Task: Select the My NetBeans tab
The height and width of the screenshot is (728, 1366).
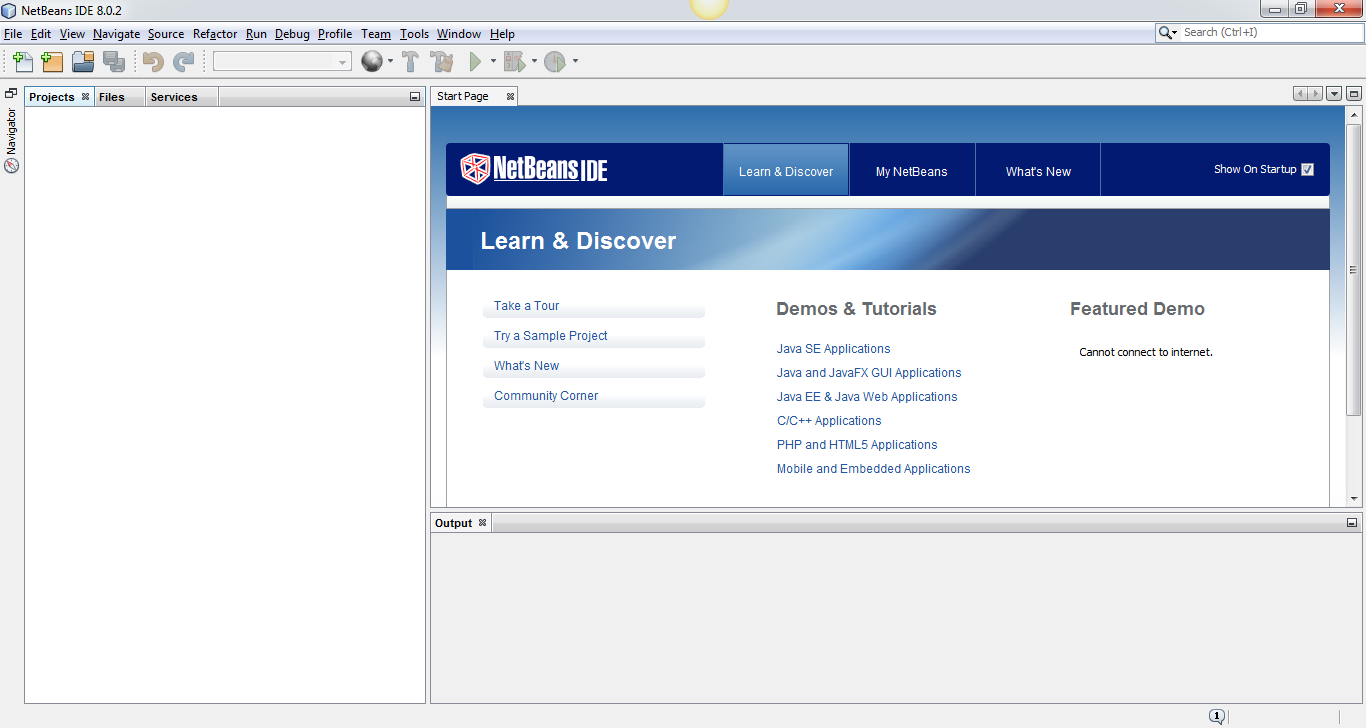Action: tap(912, 171)
